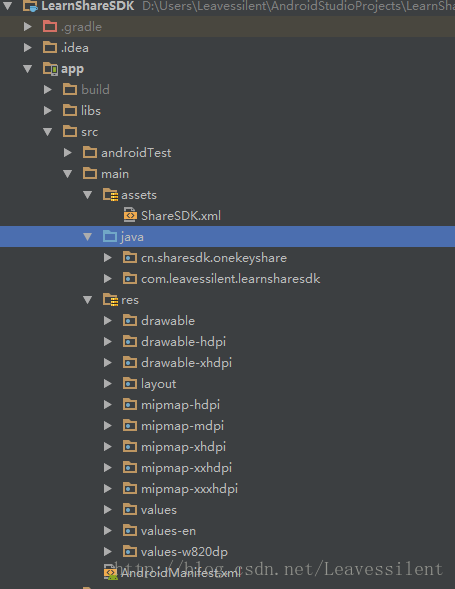
Task: Click the ShareSDK.xml file icon
Action: [130, 215]
